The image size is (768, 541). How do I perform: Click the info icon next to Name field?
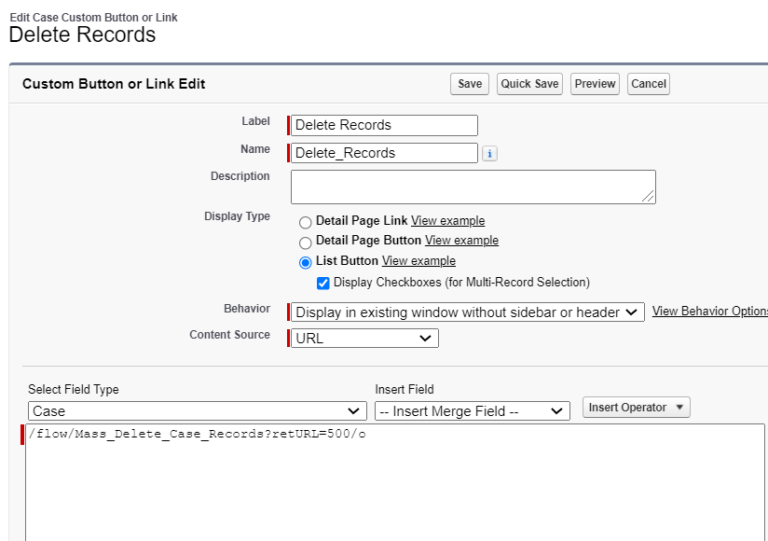point(489,154)
